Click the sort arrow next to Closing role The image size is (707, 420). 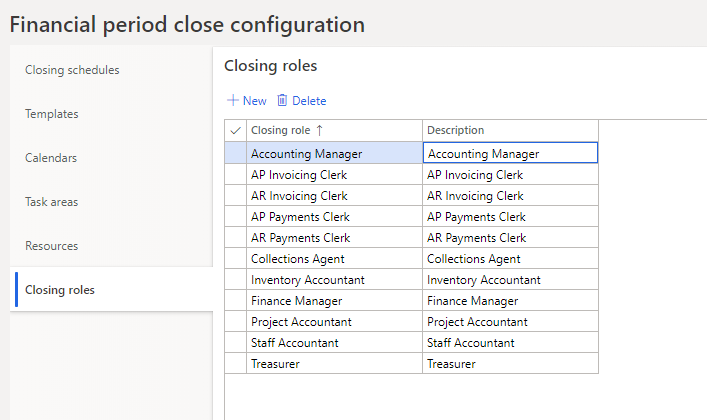point(320,131)
